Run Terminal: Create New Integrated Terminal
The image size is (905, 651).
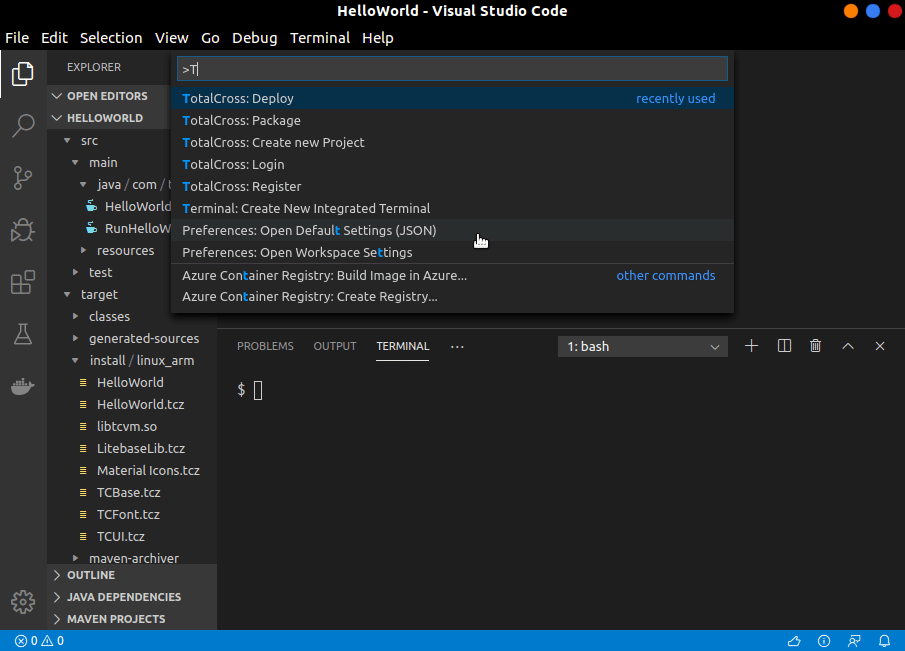(x=452, y=208)
